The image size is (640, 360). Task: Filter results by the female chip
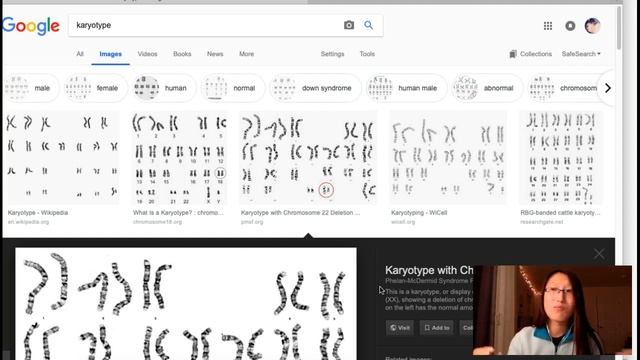click(x=96, y=88)
